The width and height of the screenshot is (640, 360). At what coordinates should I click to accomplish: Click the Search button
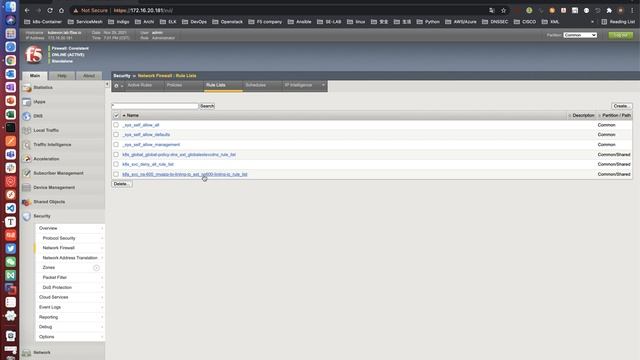click(207, 106)
